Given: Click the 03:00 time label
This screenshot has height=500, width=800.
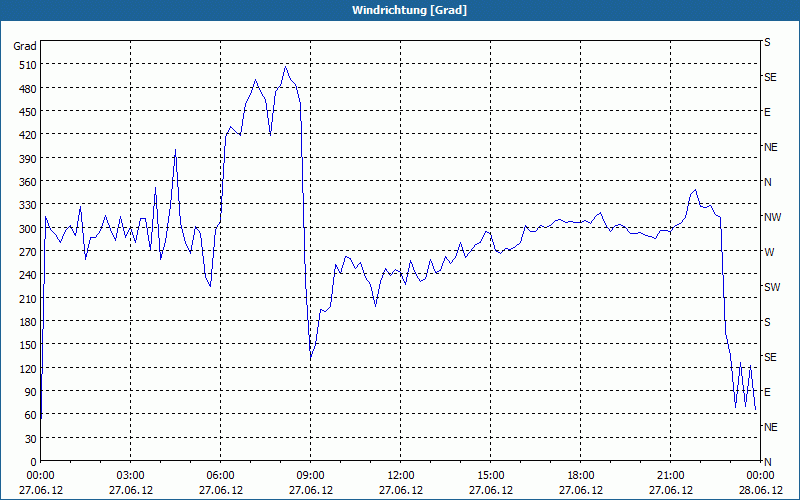Looking at the screenshot, I should click(x=131, y=476).
